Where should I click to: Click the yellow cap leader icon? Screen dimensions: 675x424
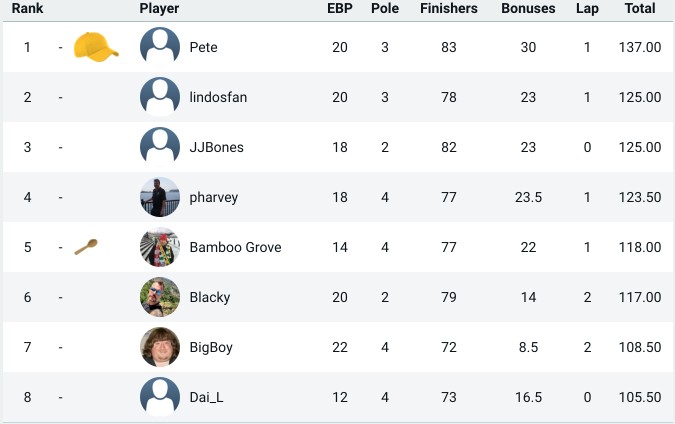click(96, 46)
